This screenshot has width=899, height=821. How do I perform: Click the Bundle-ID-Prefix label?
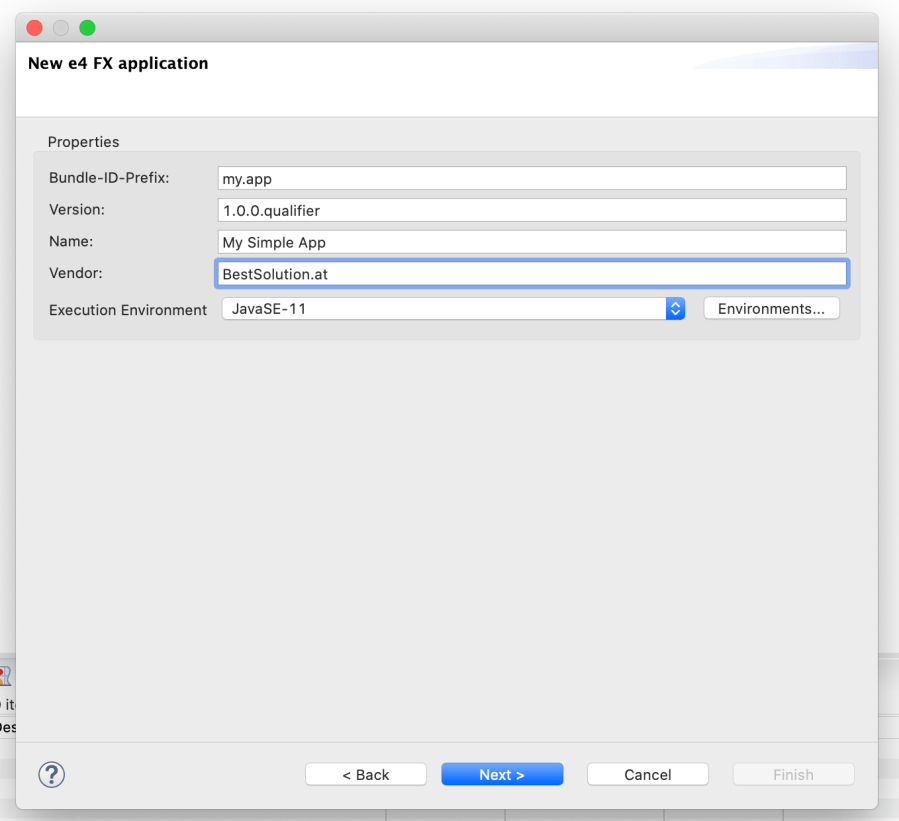click(109, 178)
